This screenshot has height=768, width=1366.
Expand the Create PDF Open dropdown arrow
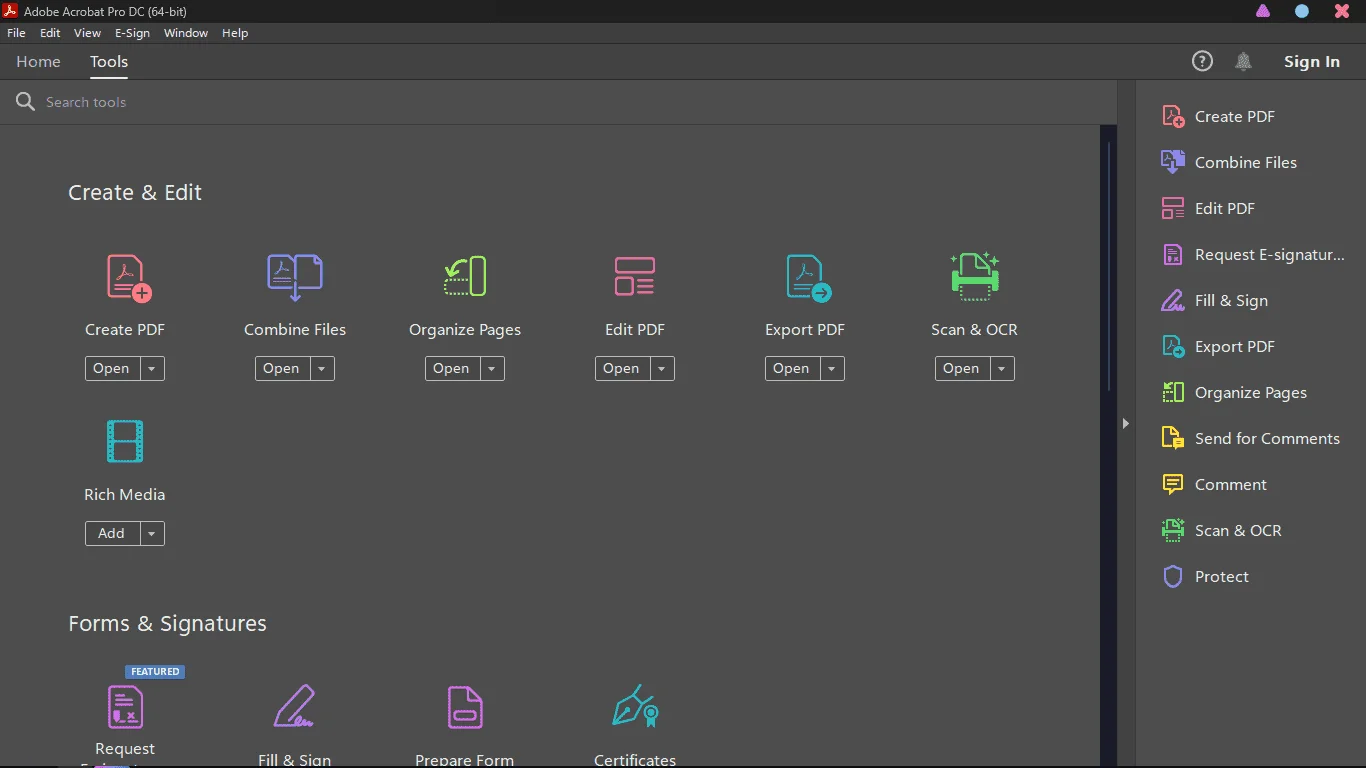(152, 369)
